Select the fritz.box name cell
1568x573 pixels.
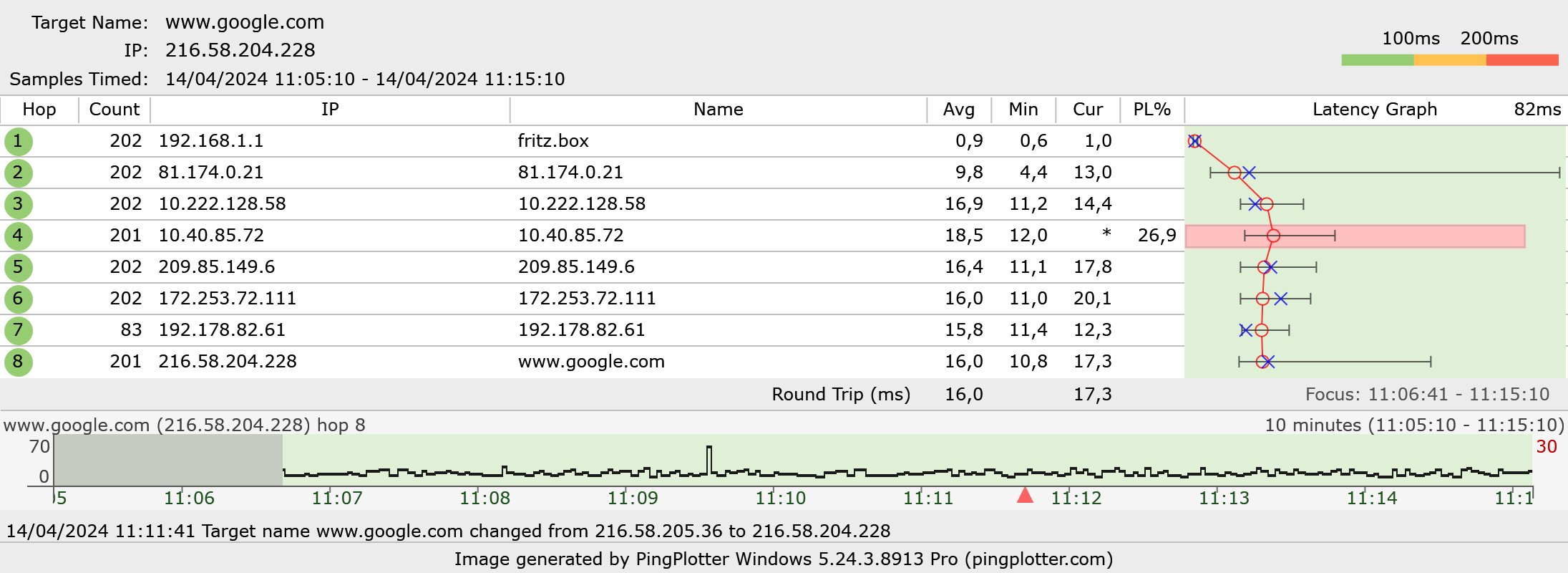point(553,141)
